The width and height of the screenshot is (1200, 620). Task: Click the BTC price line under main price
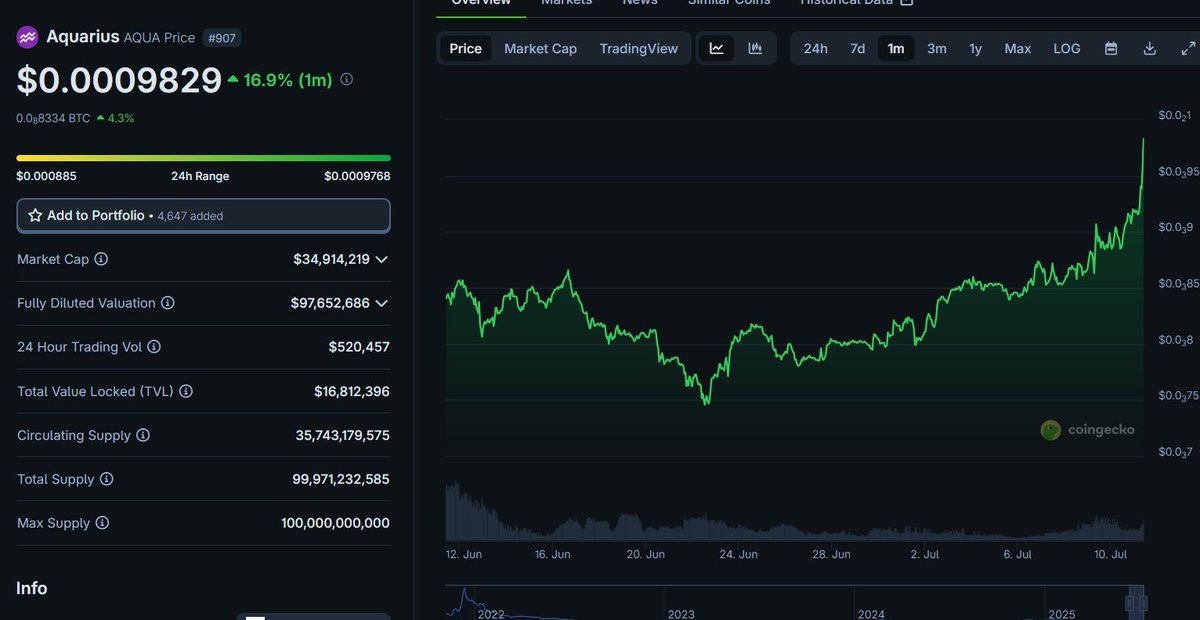pos(75,118)
